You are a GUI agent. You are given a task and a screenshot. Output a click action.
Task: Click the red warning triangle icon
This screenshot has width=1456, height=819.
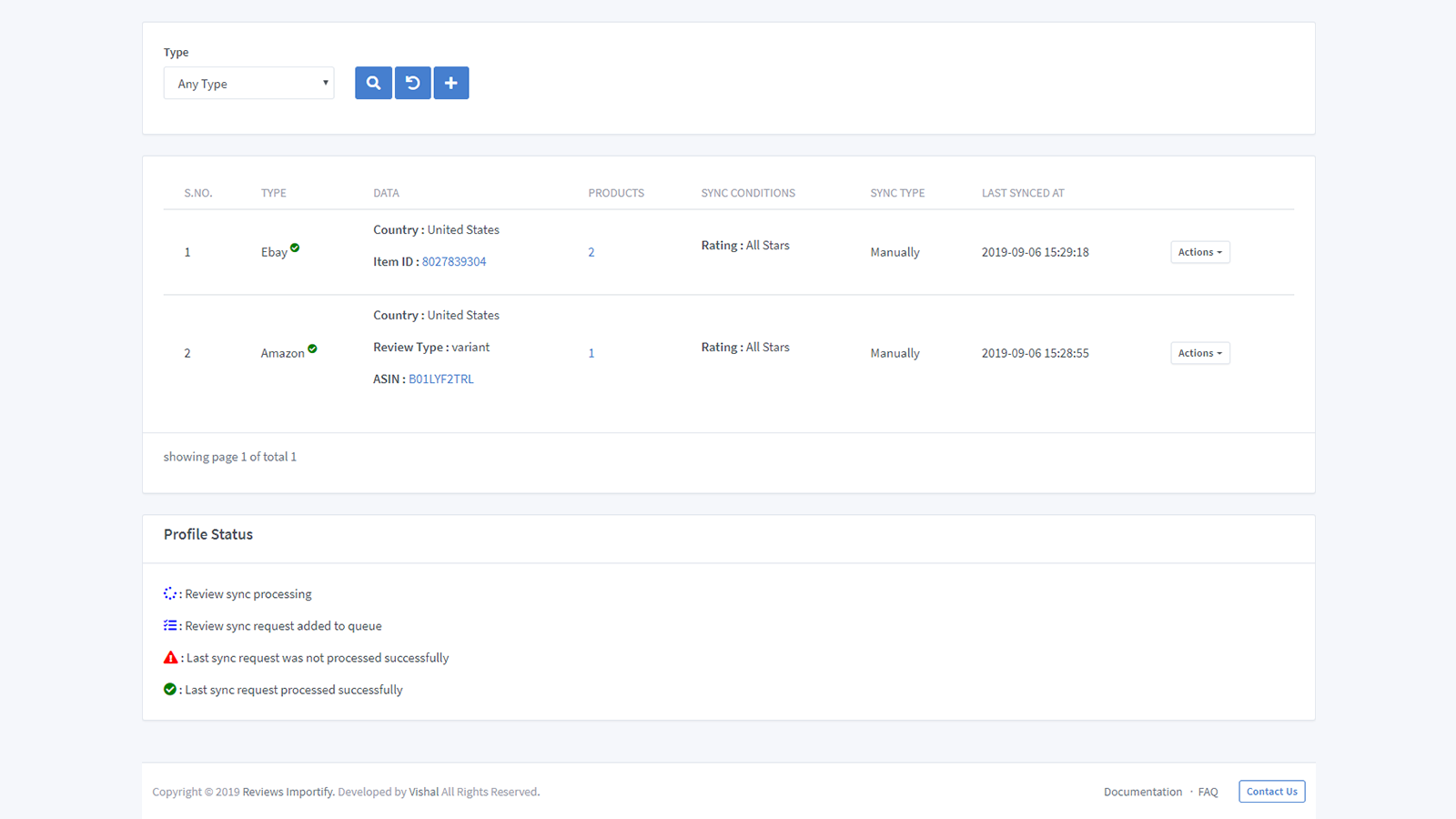point(170,657)
